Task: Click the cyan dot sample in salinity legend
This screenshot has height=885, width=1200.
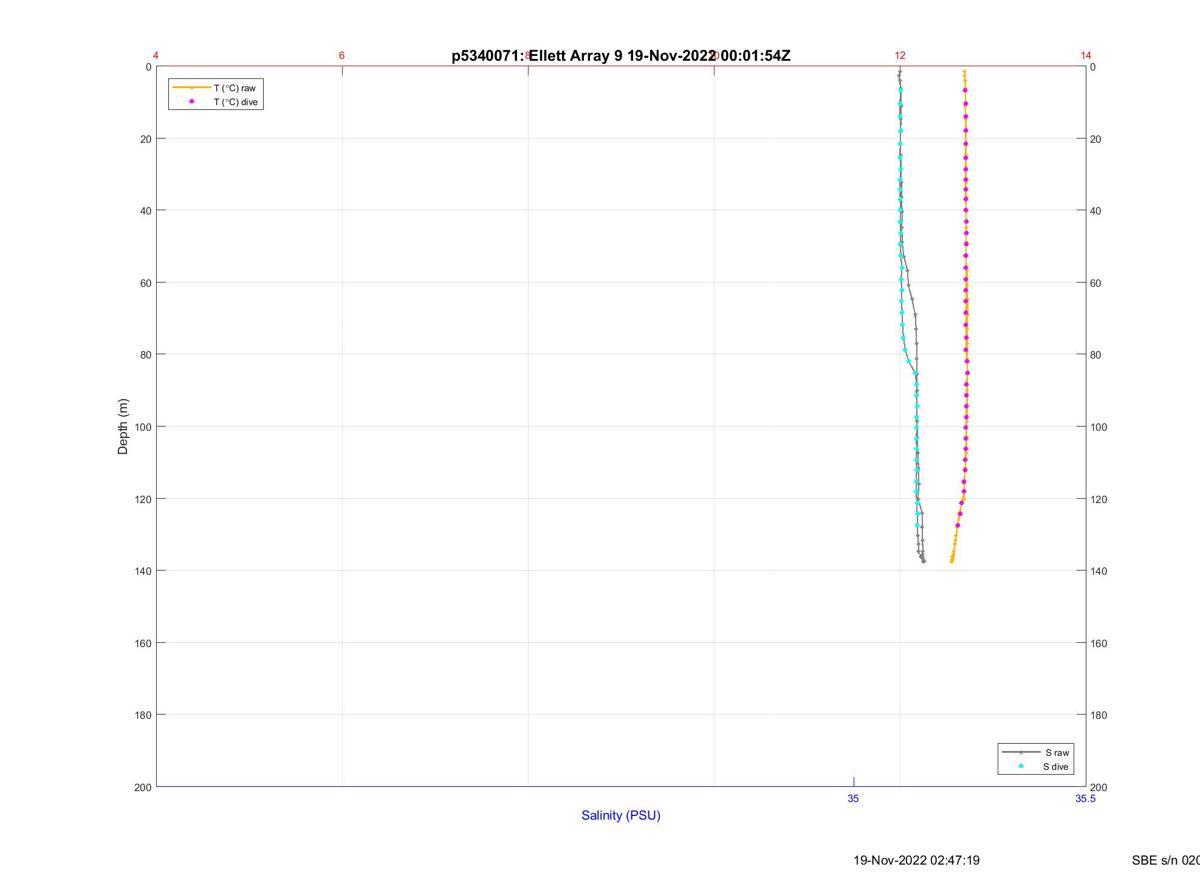Action: pyautogui.click(x=1021, y=766)
